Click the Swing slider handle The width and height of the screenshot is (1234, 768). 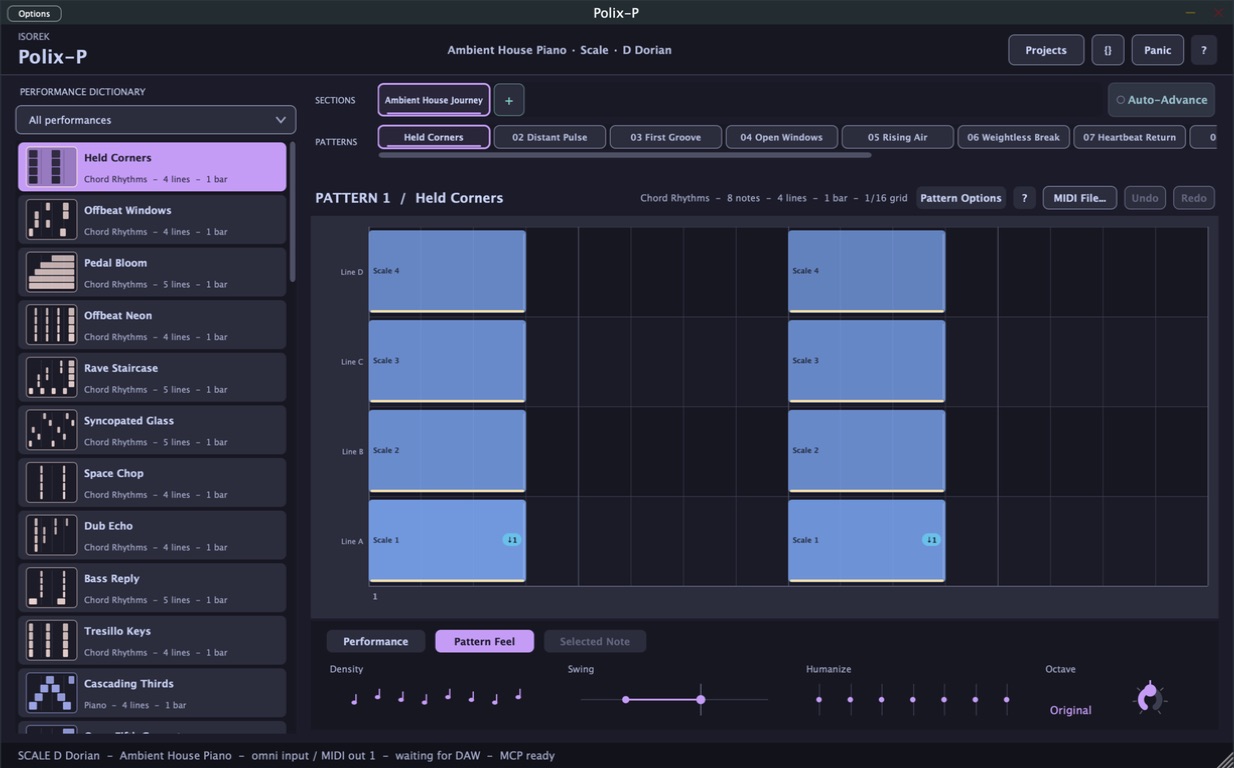tap(701, 699)
